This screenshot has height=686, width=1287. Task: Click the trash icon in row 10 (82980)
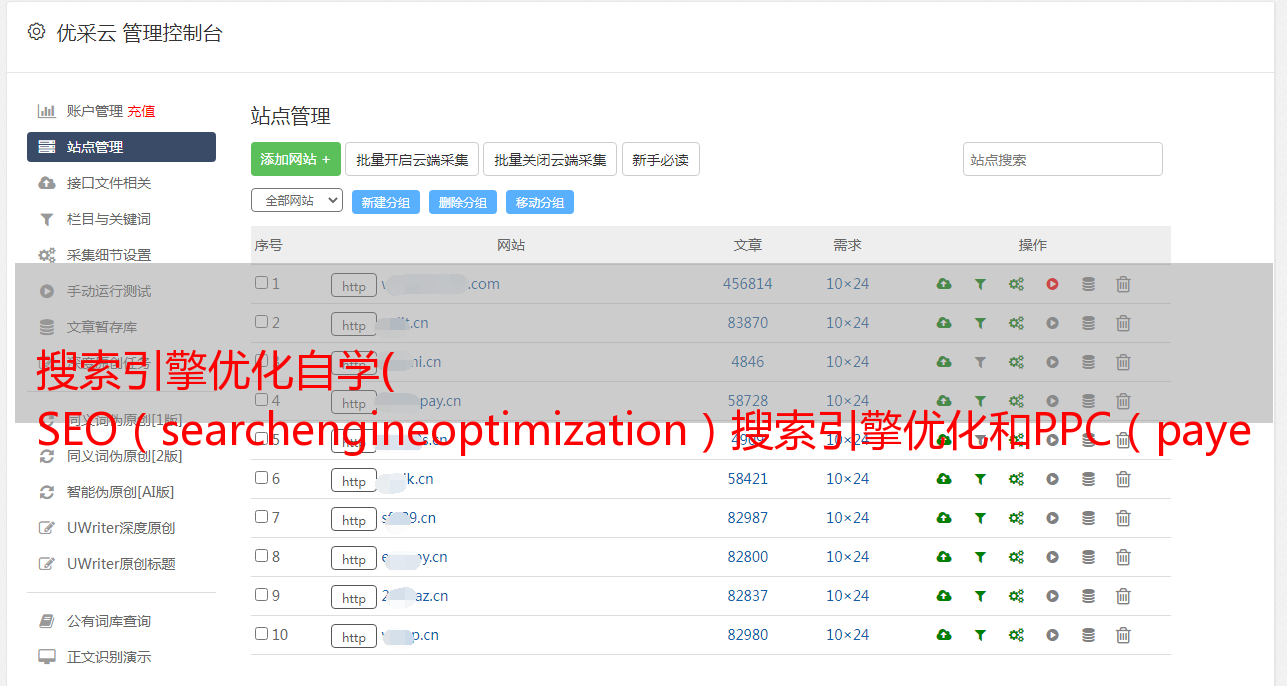click(x=1123, y=635)
